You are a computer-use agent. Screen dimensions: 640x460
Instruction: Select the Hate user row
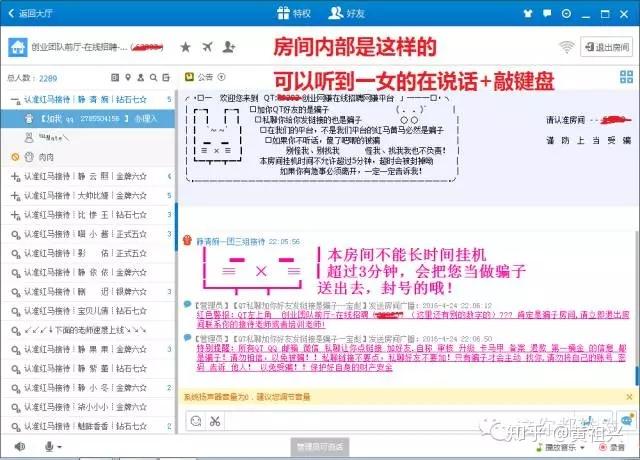[88, 138]
